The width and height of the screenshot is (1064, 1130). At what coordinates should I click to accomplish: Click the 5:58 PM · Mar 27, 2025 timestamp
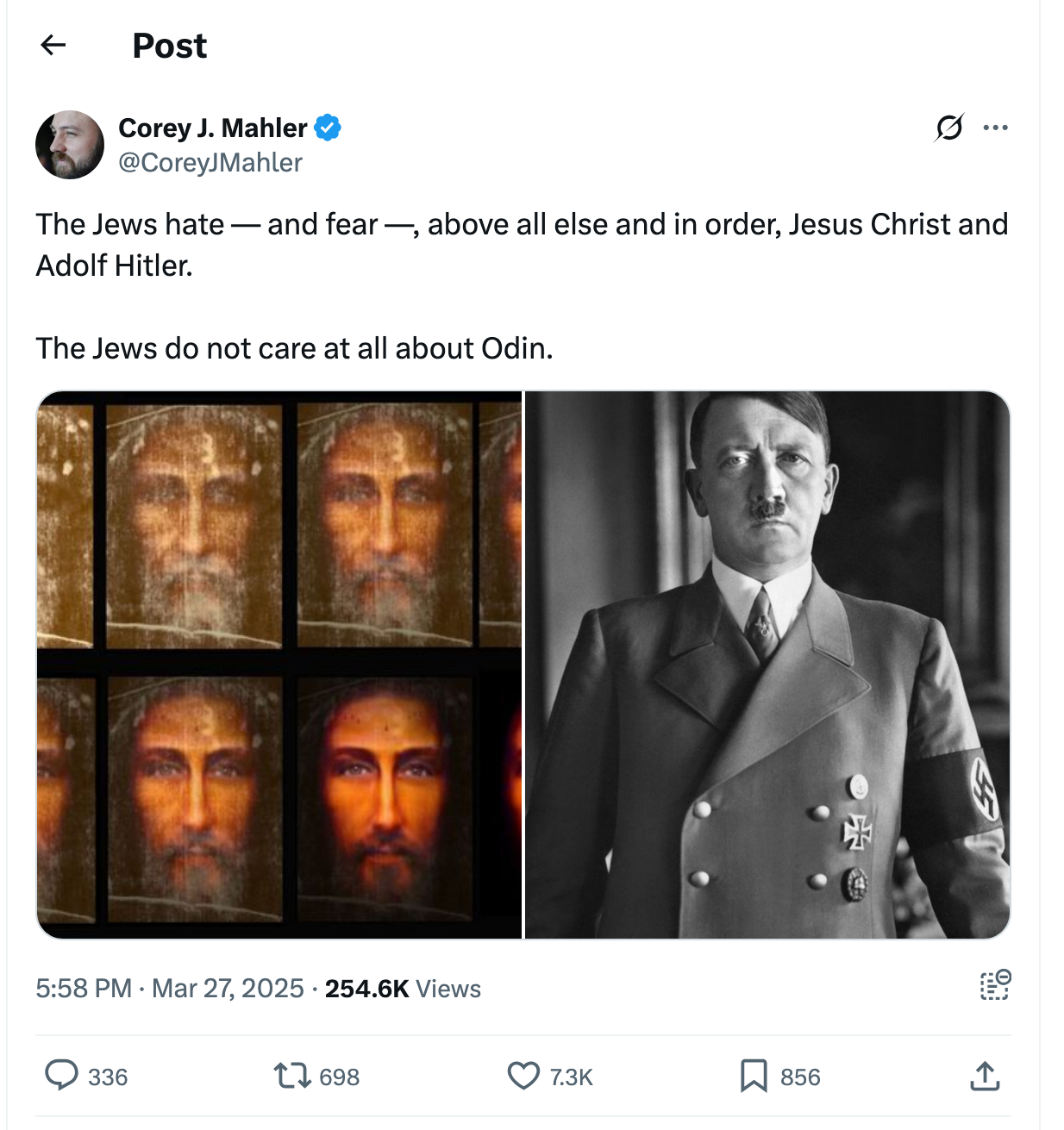click(x=170, y=988)
